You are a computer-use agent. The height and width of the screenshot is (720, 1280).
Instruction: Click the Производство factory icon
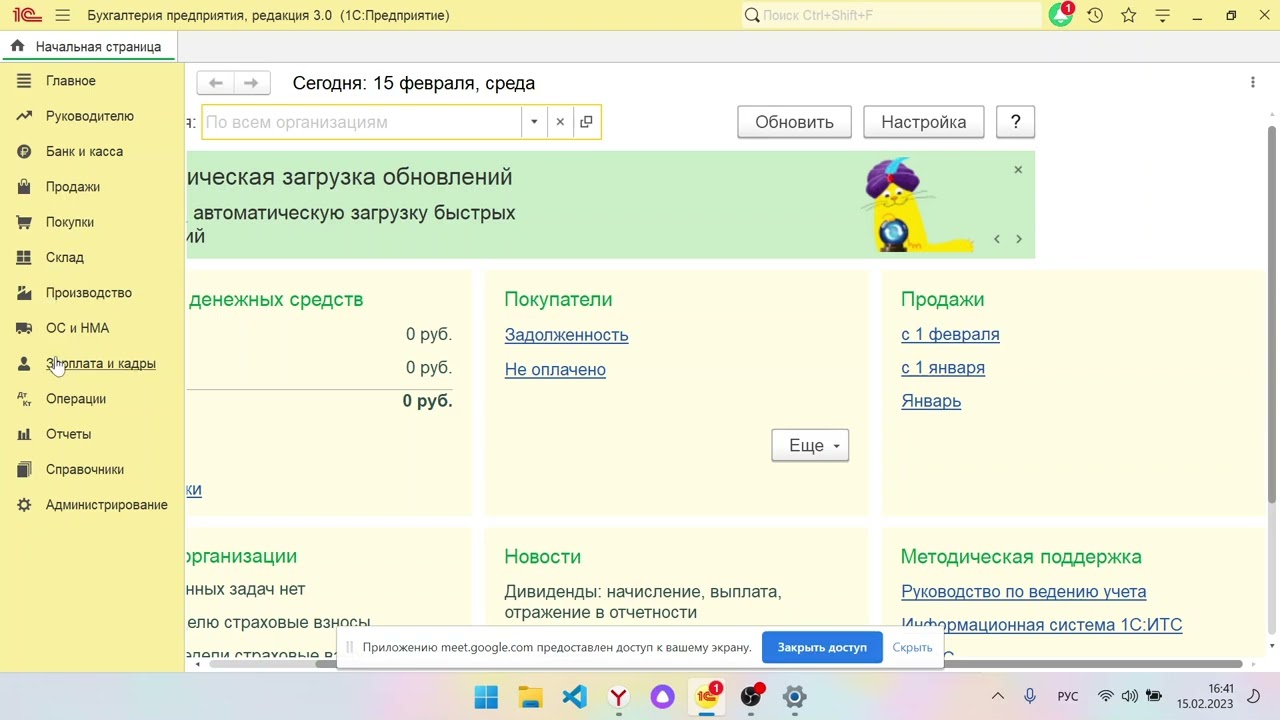pos(24,293)
